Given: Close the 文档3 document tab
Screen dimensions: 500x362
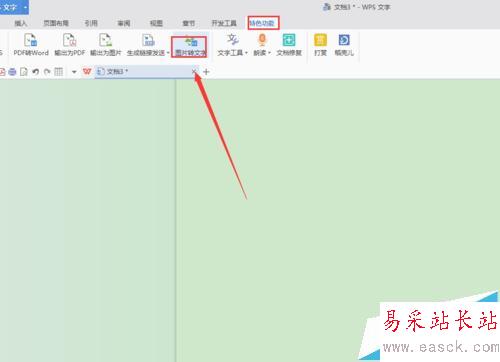Looking at the screenshot, I should (194, 71).
